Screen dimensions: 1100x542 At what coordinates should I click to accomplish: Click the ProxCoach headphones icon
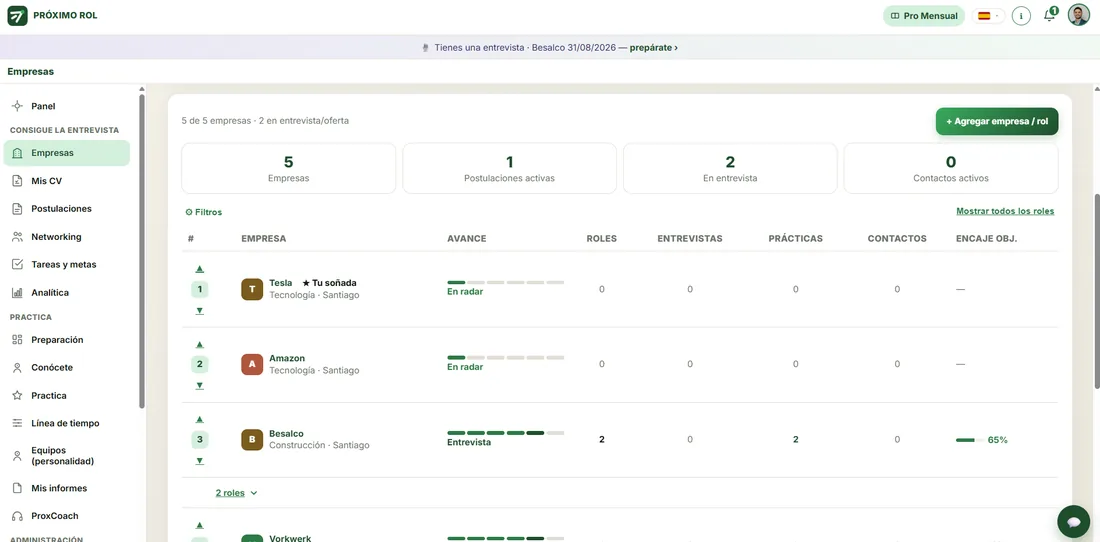(x=18, y=516)
